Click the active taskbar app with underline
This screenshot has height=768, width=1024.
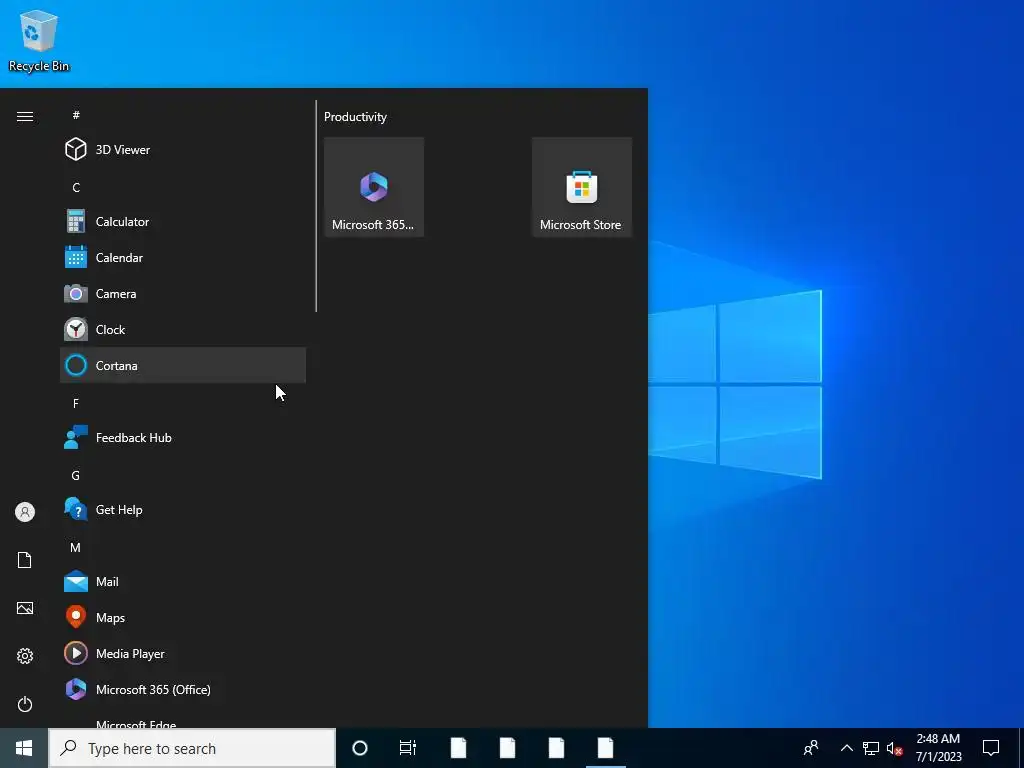pyautogui.click(x=605, y=748)
